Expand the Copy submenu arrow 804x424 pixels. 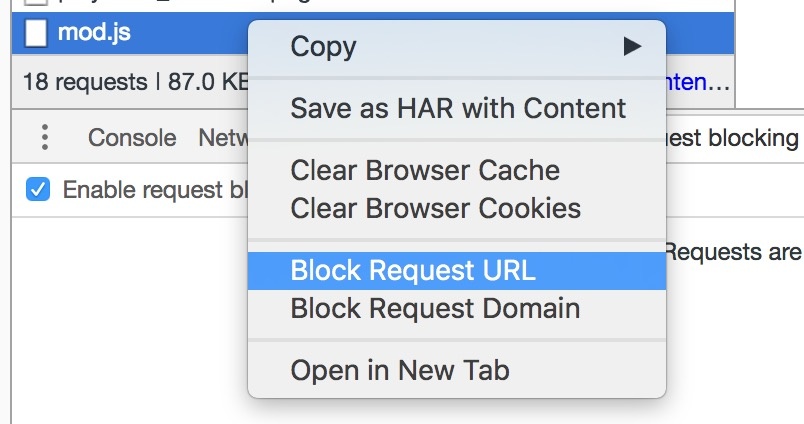pyautogui.click(x=631, y=46)
